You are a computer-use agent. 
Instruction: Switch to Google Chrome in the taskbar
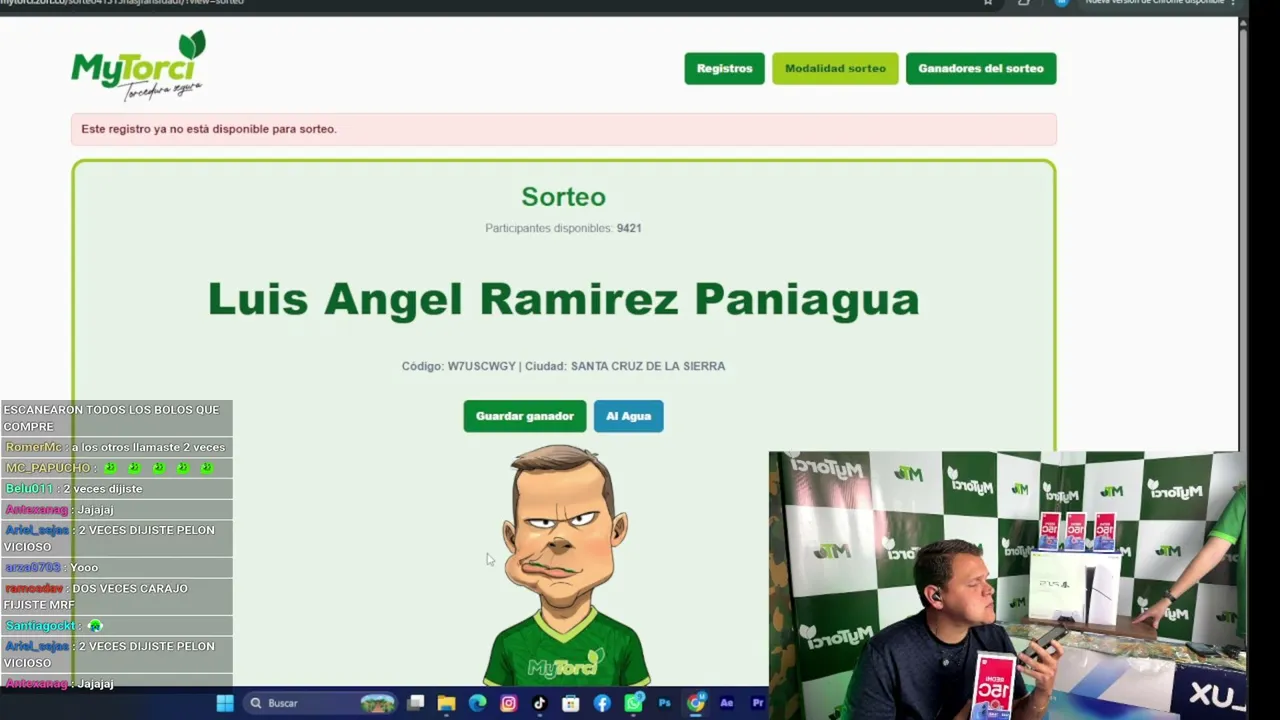tap(695, 703)
